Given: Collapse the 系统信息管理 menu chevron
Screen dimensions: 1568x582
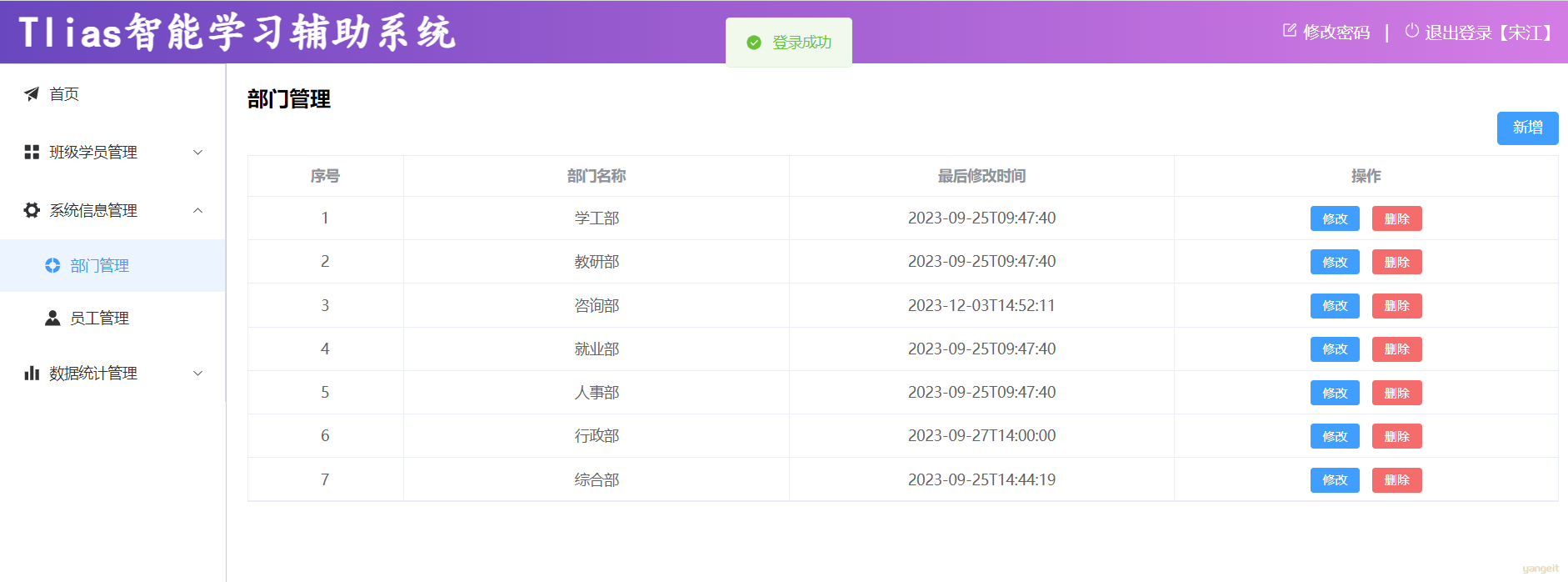Looking at the screenshot, I should coord(197,210).
